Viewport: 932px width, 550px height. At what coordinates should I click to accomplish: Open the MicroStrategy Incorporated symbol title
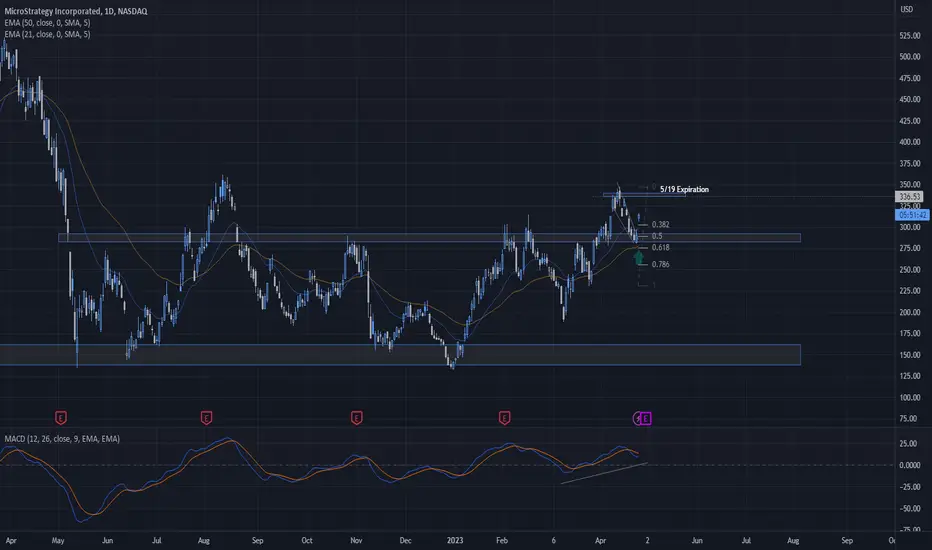[76, 11]
